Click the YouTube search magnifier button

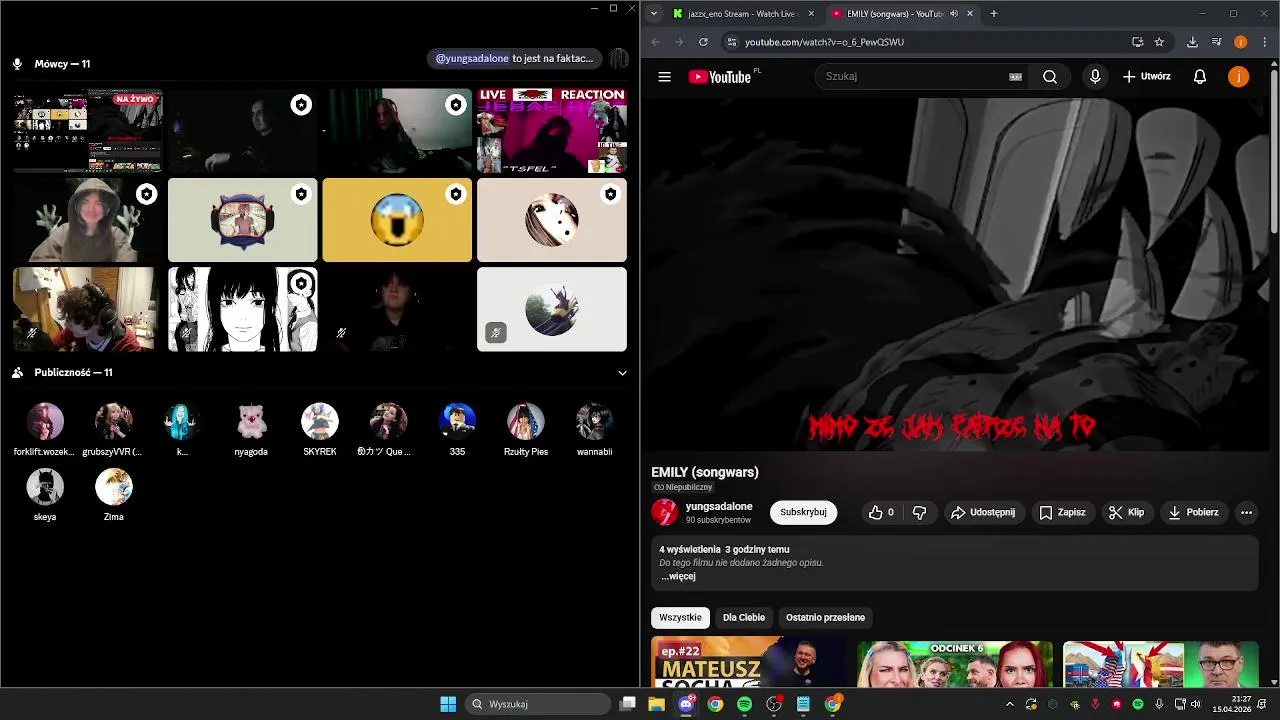pos(1049,77)
